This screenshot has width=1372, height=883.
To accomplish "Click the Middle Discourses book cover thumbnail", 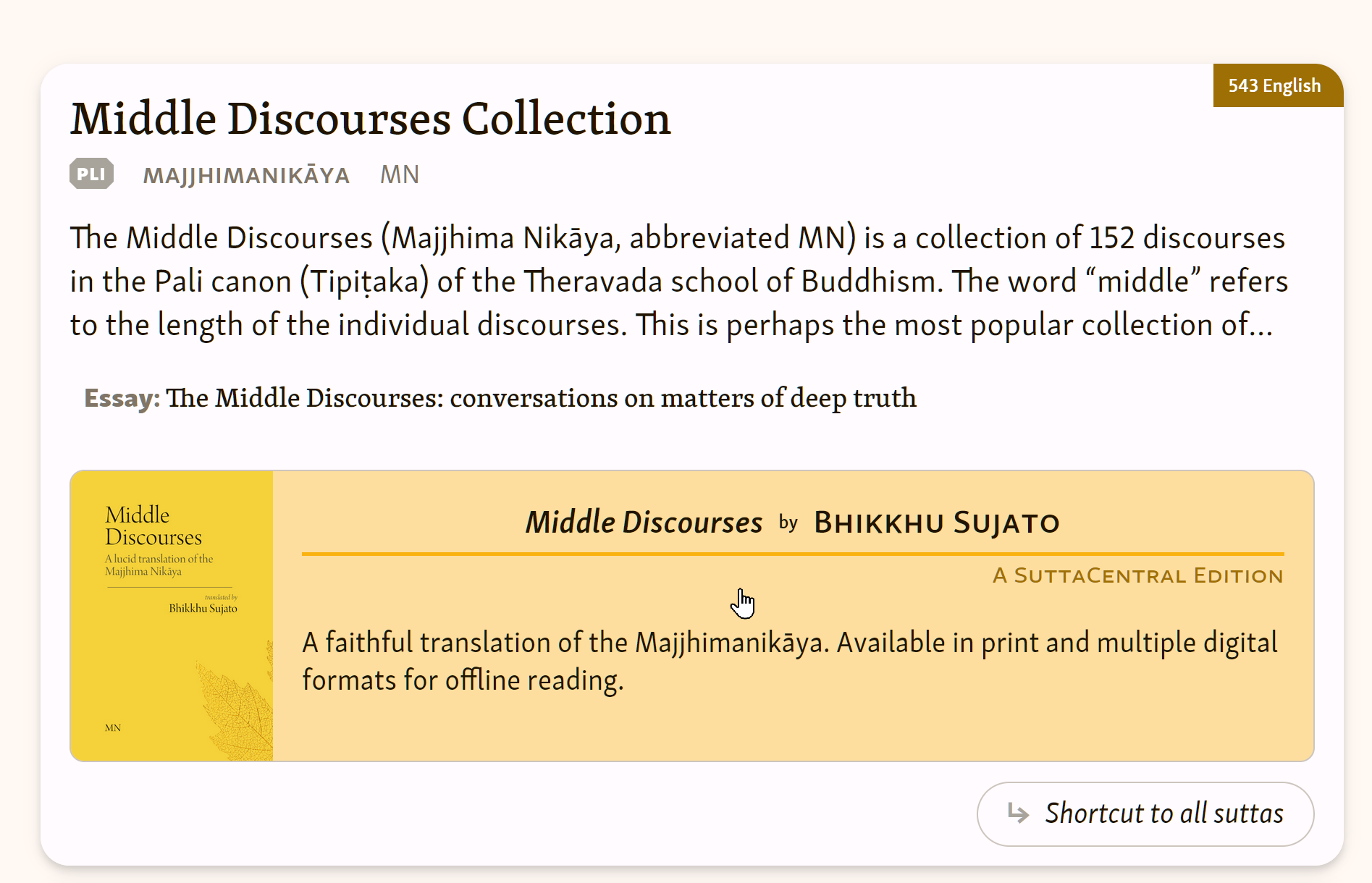I will [172, 616].
